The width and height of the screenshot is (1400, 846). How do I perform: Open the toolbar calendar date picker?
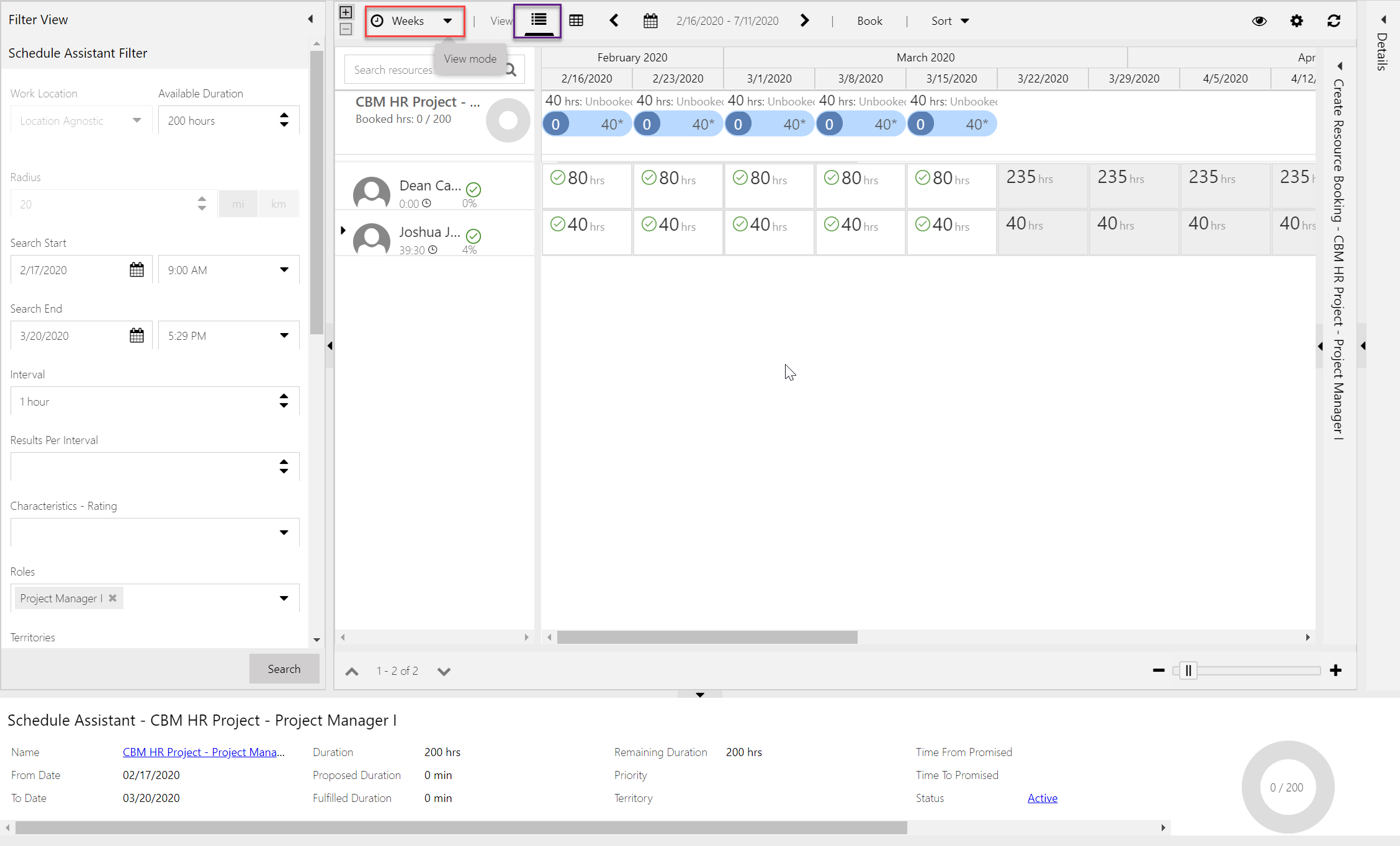click(650, 21)
